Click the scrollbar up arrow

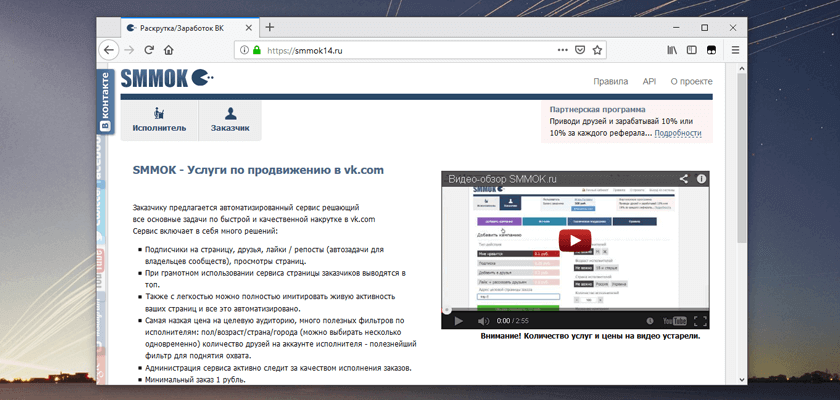[741, 69]
